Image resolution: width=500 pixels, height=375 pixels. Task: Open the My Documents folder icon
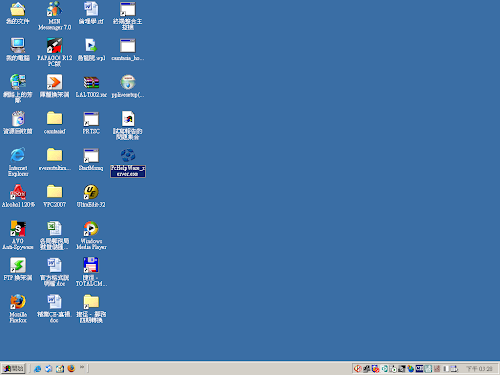point(18,9)
